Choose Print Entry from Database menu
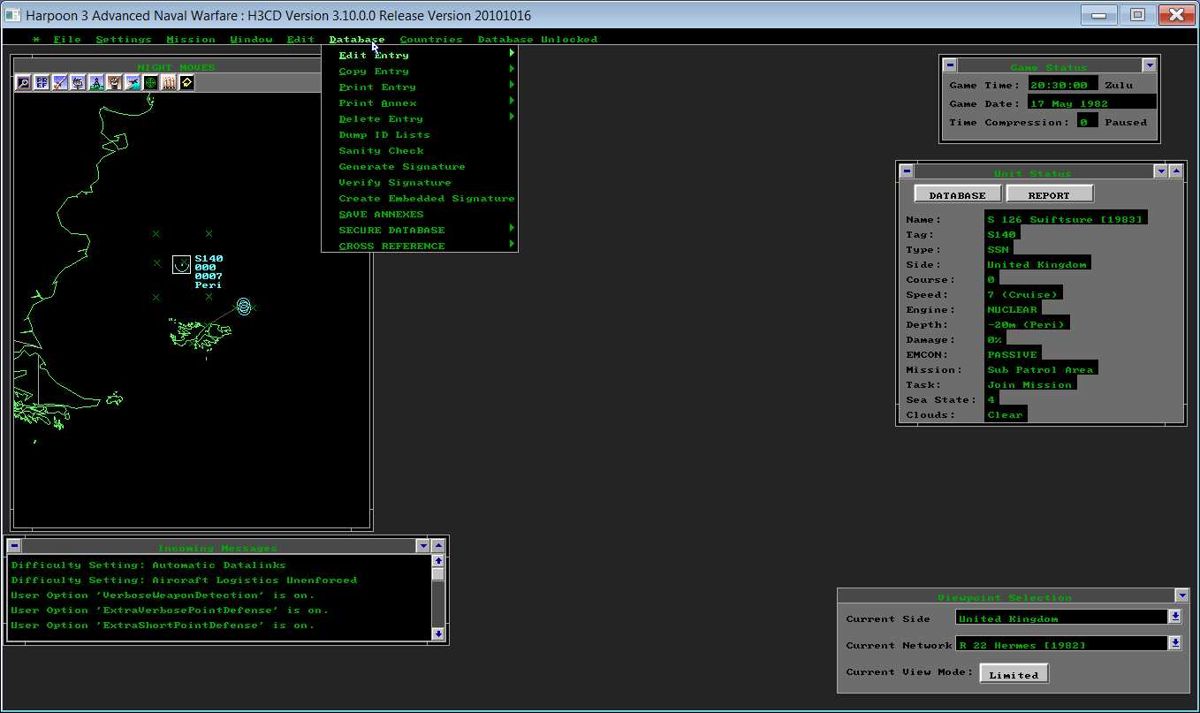 pos(377,87)
